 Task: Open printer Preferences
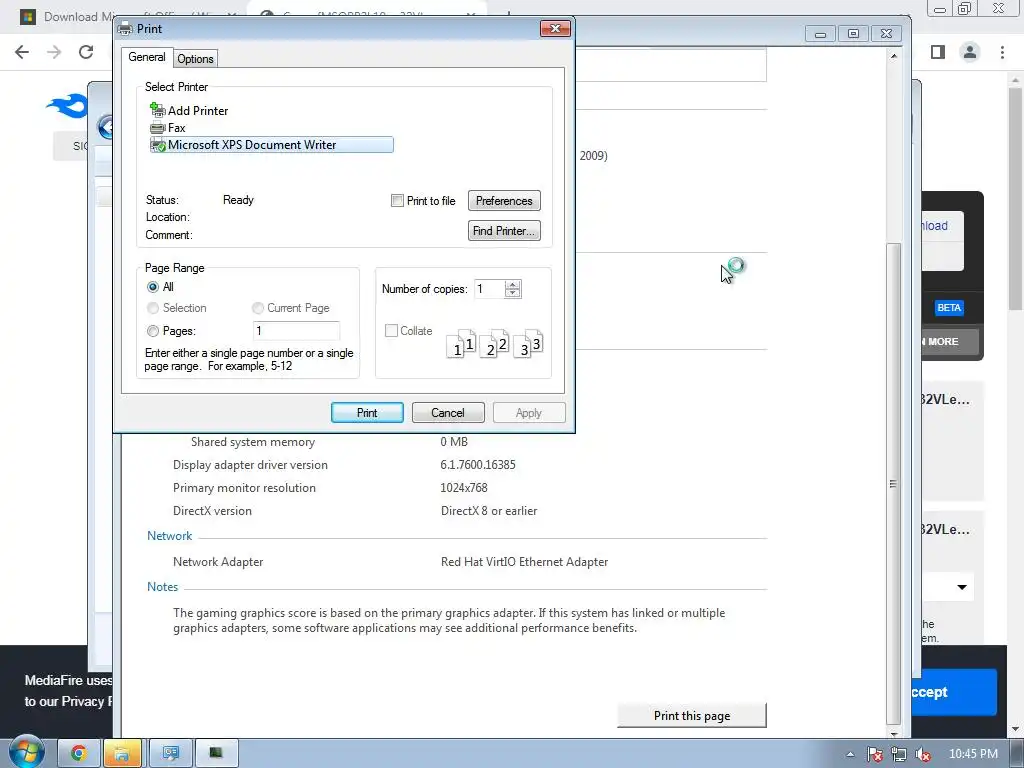504,200
